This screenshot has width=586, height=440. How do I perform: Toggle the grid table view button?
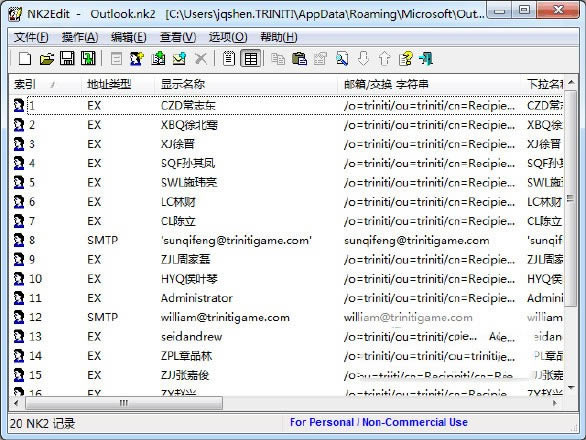[250, 59]
